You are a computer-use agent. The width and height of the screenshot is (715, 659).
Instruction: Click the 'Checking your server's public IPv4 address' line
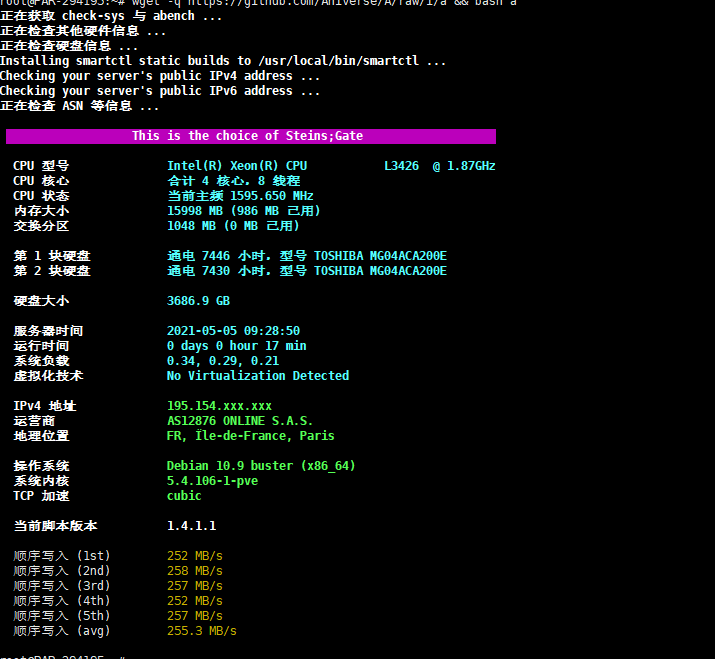click(160, 76)
